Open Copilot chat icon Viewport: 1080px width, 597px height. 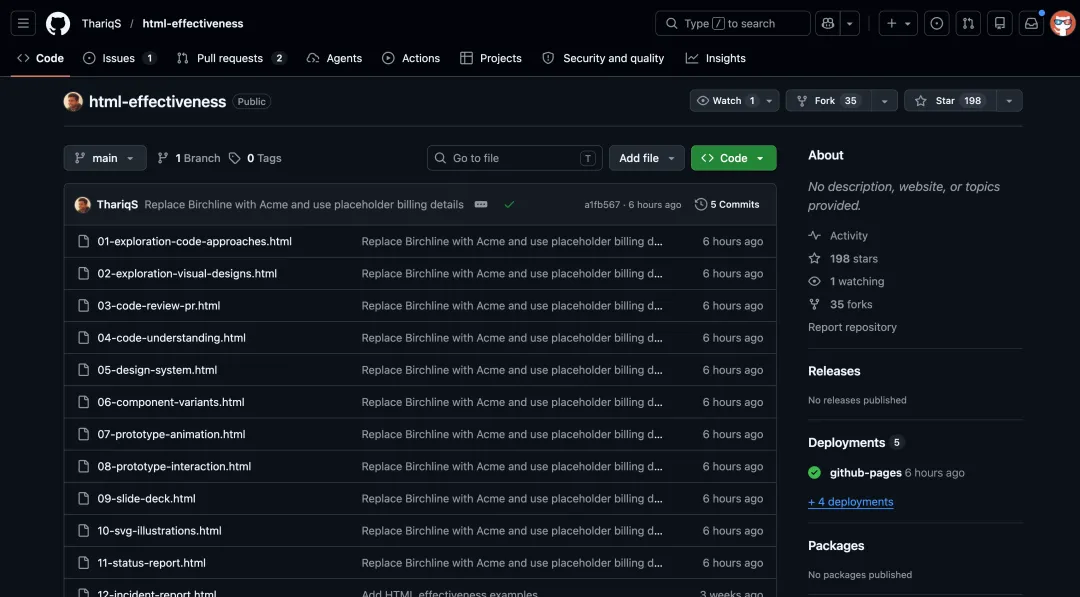tap(828, 23)
